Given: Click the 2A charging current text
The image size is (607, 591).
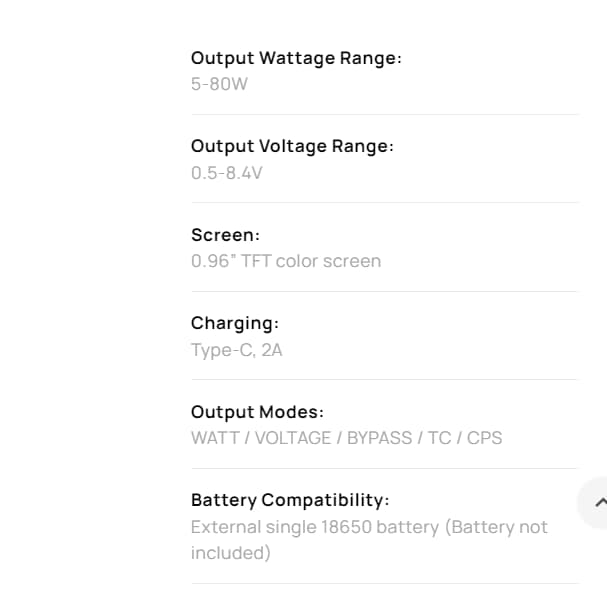Looking at the screenshot, I should tap(272, 350).
